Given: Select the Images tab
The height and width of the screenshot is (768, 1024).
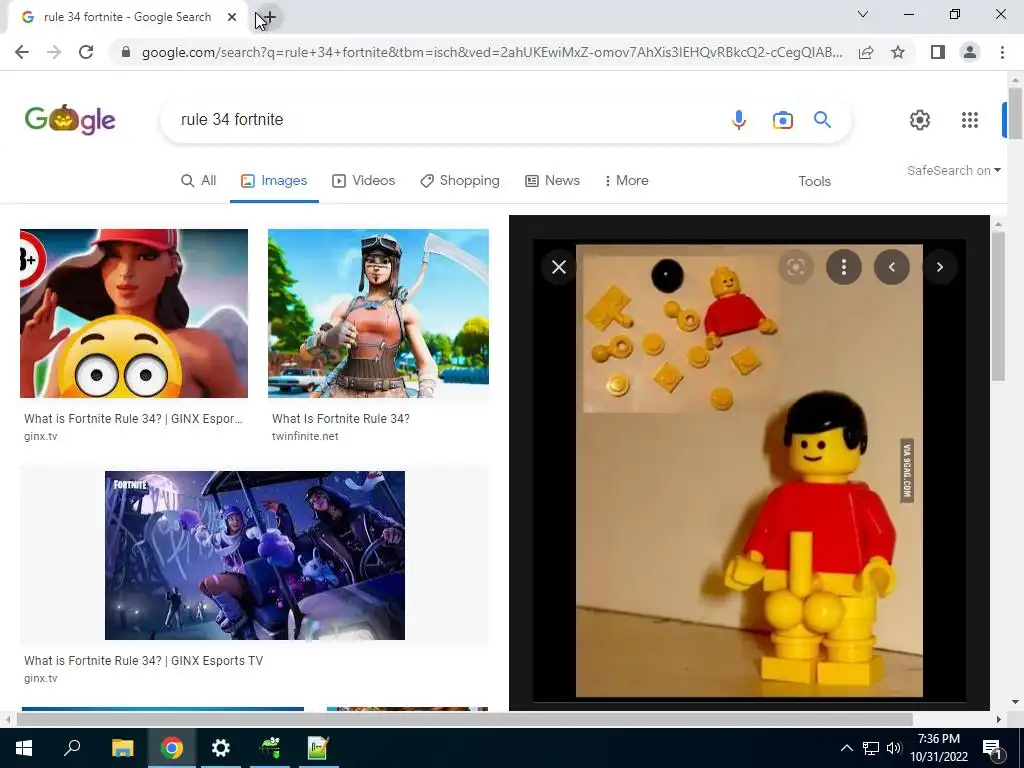Looking at the screenshot, I should [x=274, y=181].
